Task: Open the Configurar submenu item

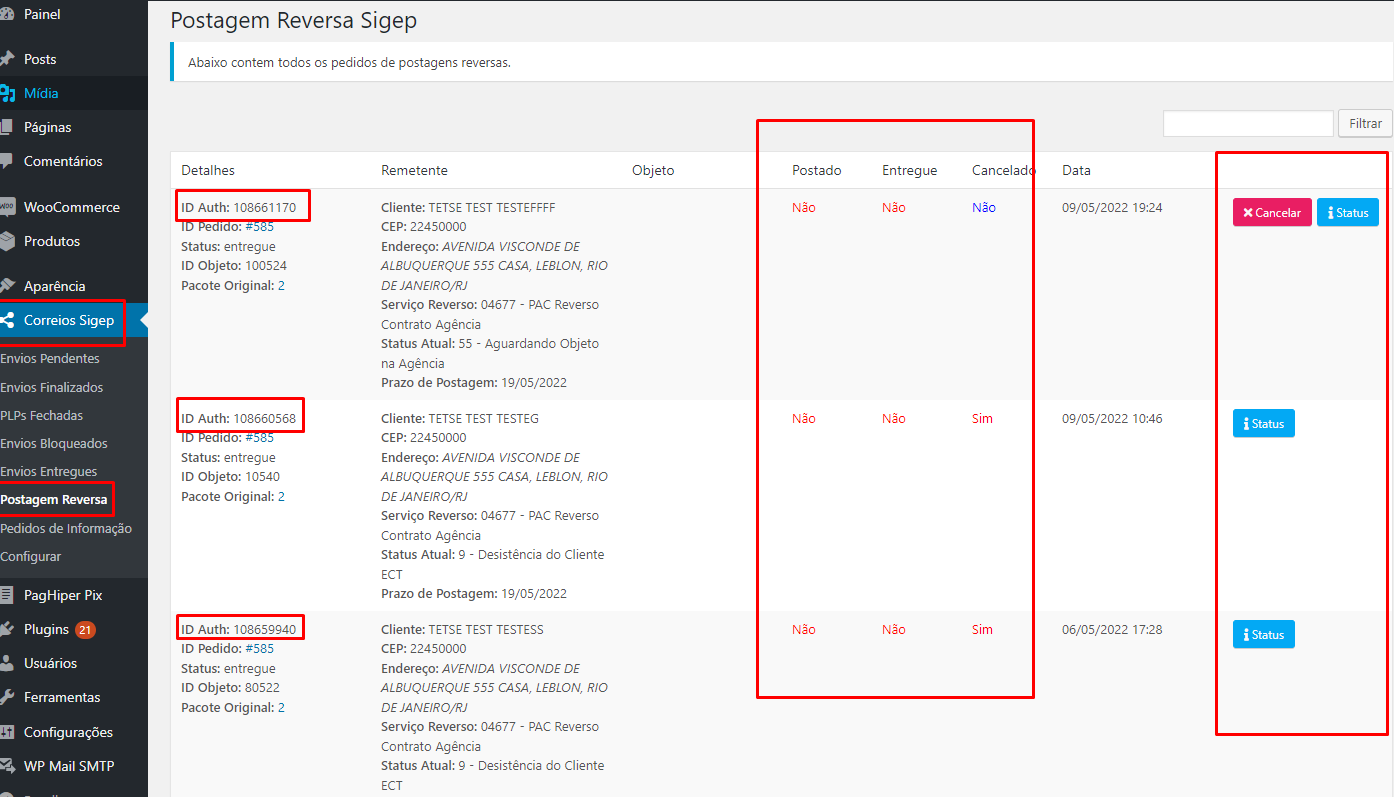Action: click(x=31, y=556)
